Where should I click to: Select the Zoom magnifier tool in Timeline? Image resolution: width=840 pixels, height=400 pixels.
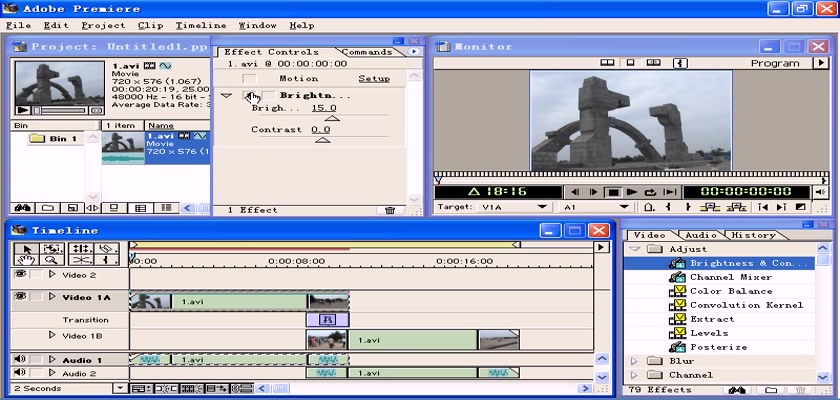point(54,260)
